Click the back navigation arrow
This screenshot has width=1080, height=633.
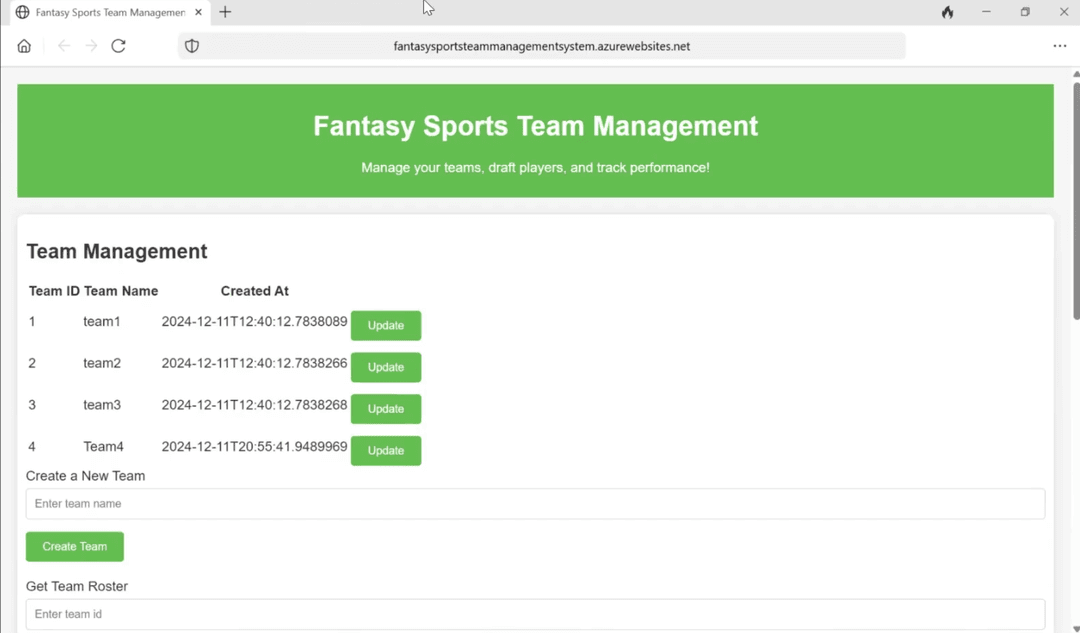(x=64, y=46)
